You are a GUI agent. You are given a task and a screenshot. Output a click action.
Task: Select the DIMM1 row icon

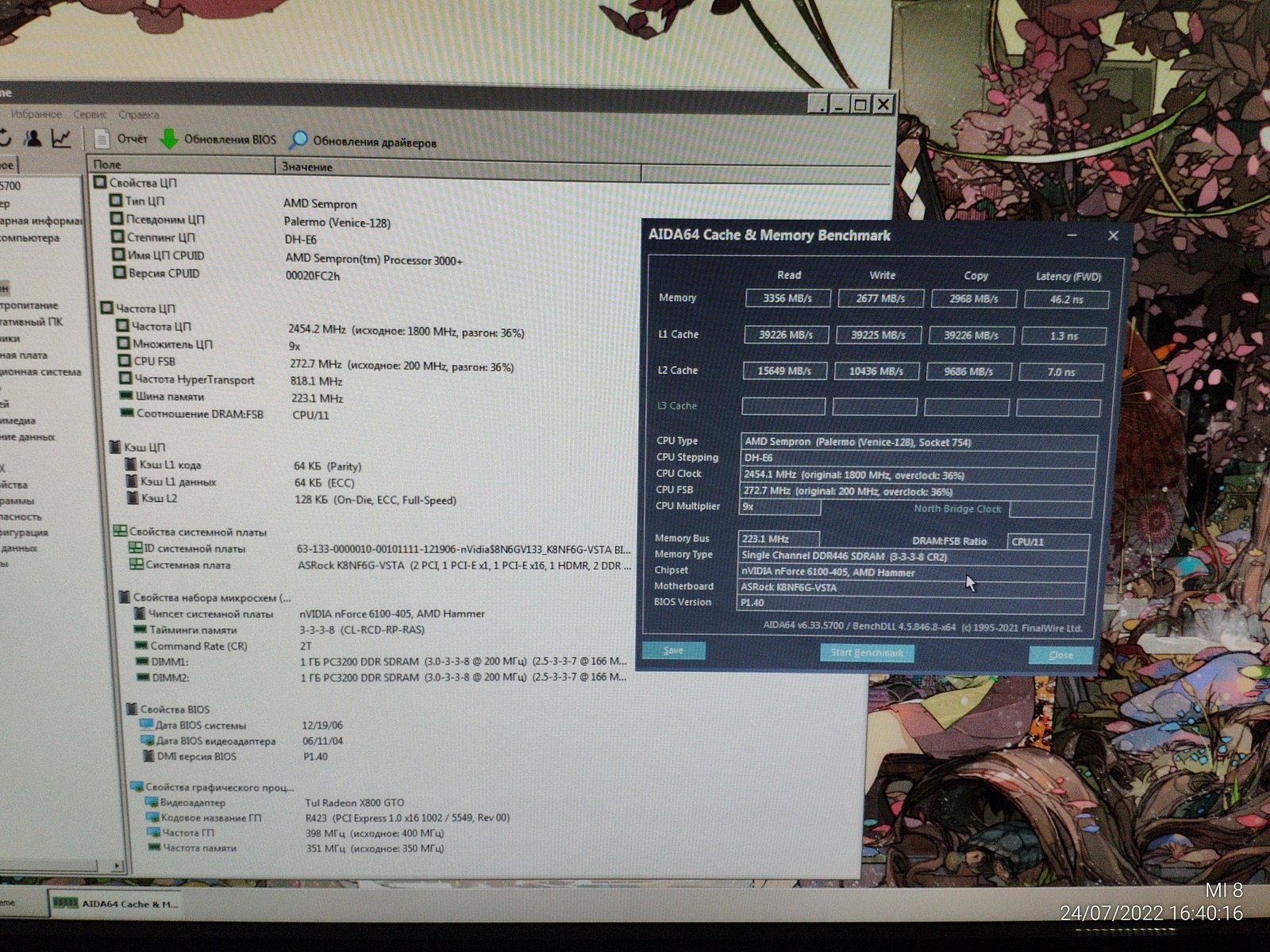point(144,661)
